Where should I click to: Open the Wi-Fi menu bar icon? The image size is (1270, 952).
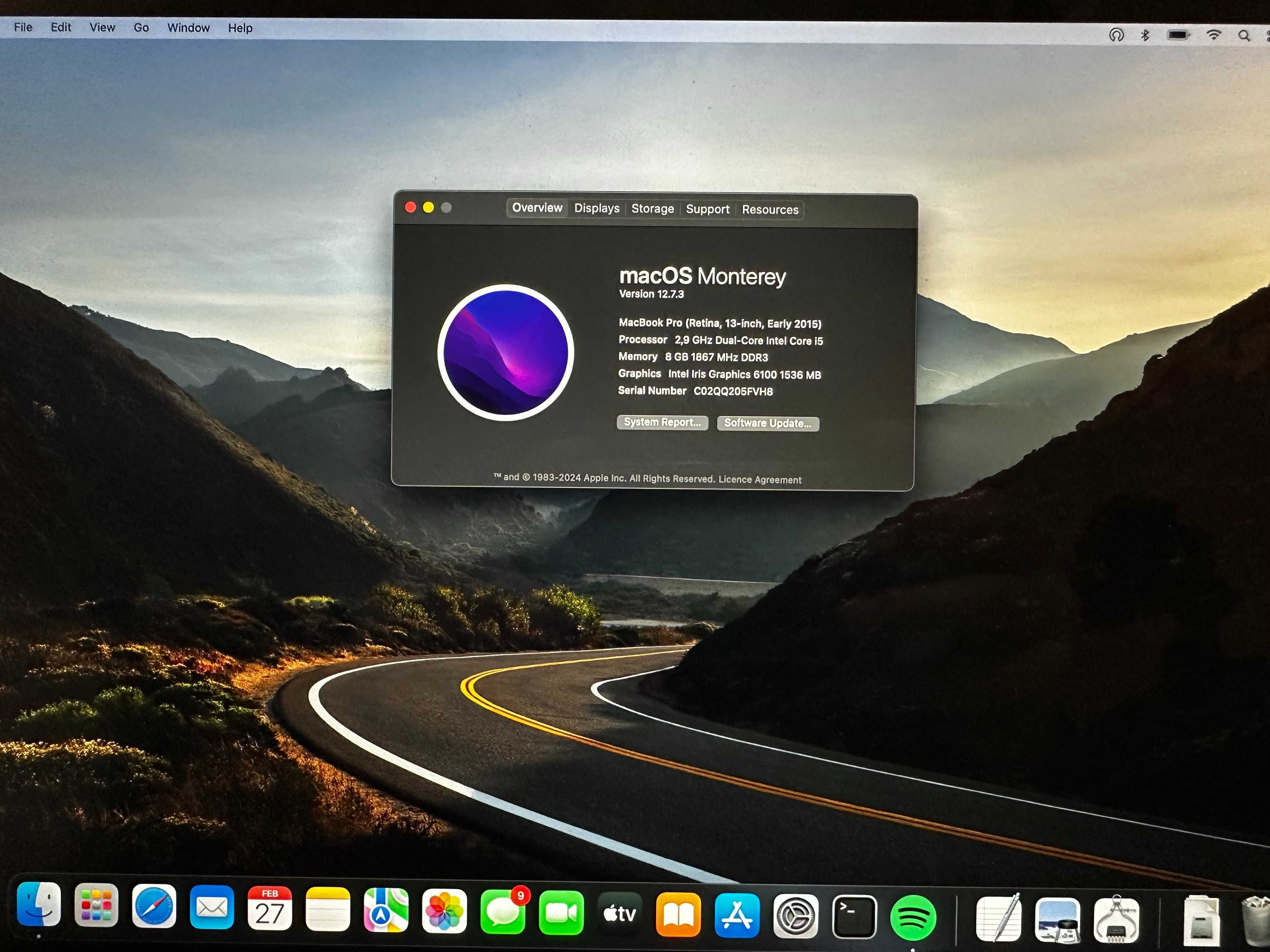[1213, 35]
